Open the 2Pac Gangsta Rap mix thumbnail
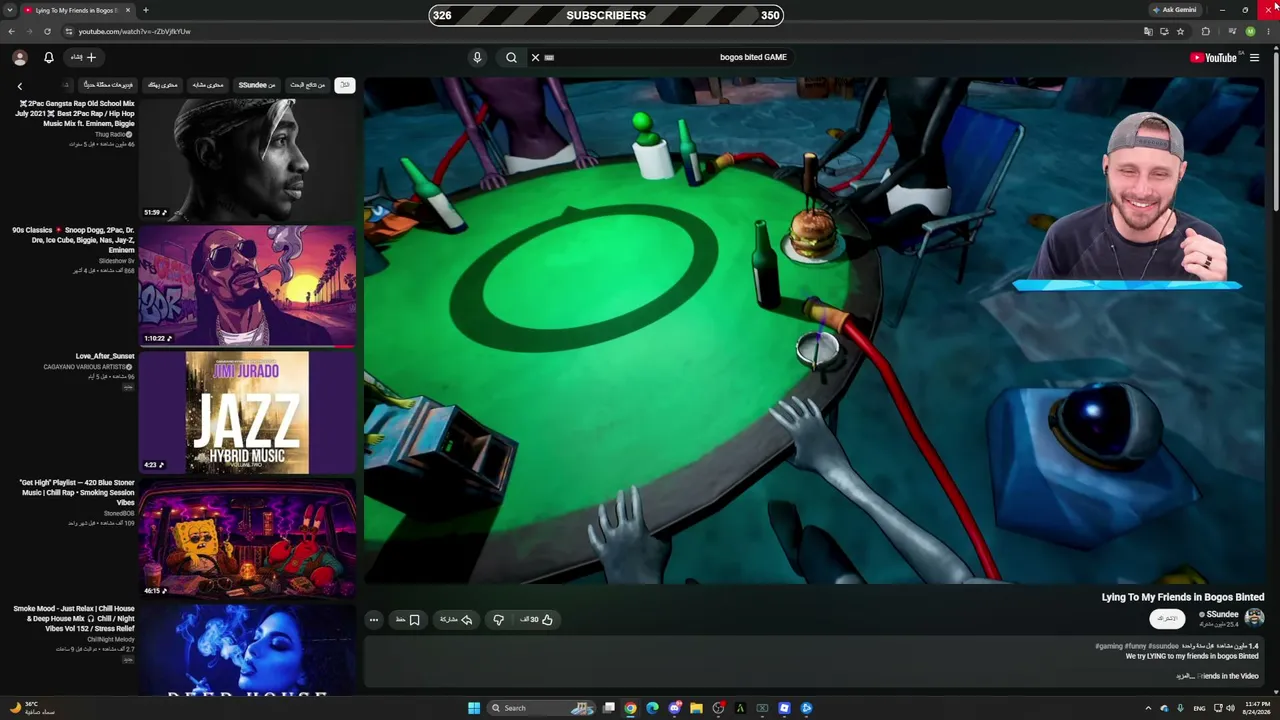This screenshot has width=1280, height=720. pos(247,159)
